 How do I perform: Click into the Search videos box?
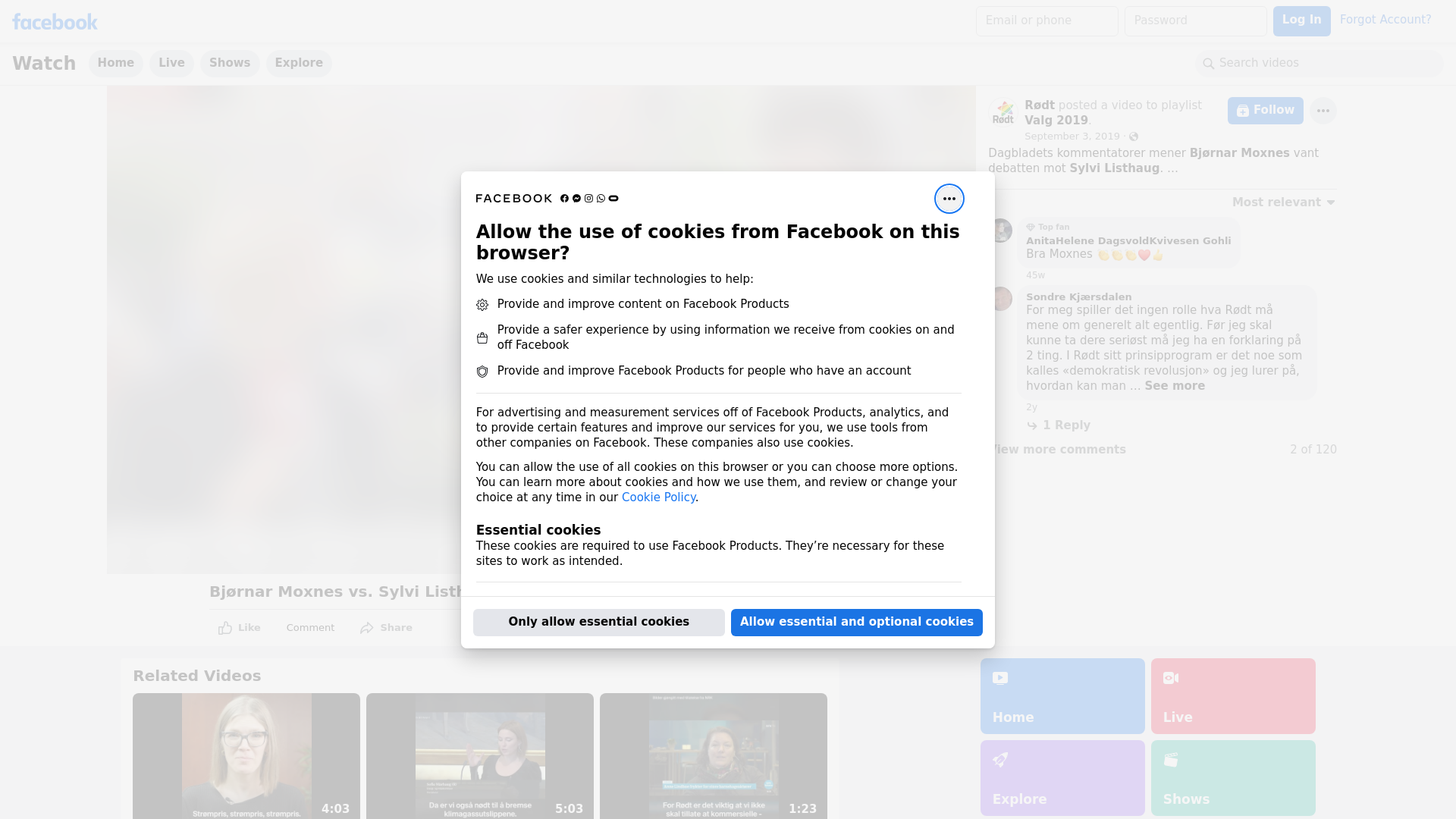point(1319,64)
